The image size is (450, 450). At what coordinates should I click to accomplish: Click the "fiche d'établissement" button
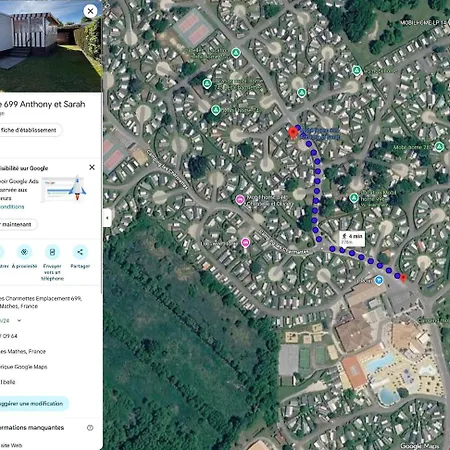[x=30, y=130]
